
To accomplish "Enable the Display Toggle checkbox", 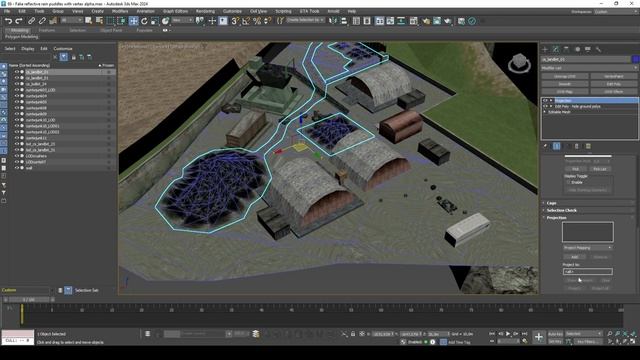I will coord(569,182).
